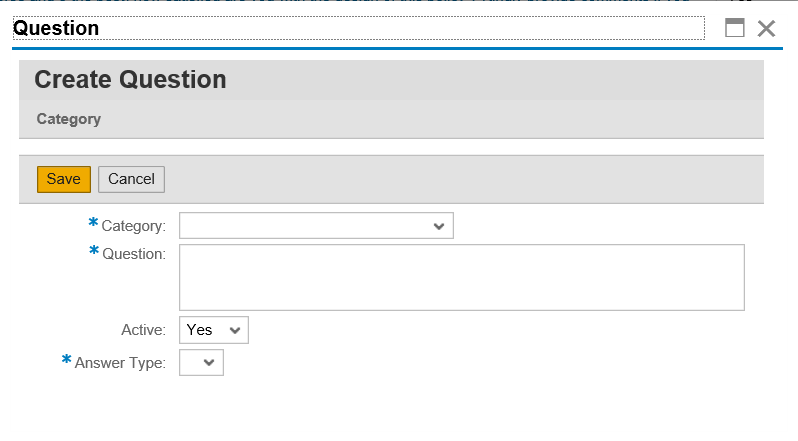Close the Question dialog with X
The image size is (798, 441).
coord(766,28)
